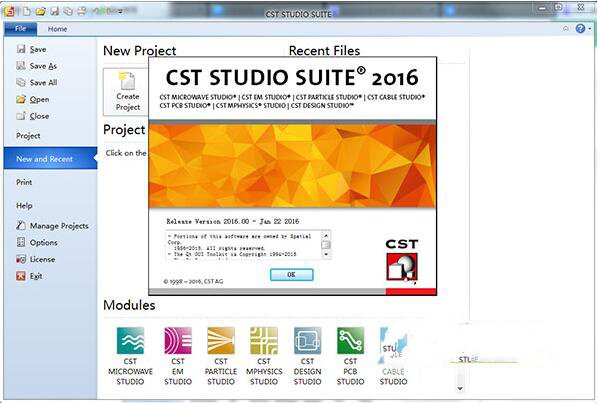Screen dimensions: 597x403
Task: Open the Options entry
Action: [37, 242]
